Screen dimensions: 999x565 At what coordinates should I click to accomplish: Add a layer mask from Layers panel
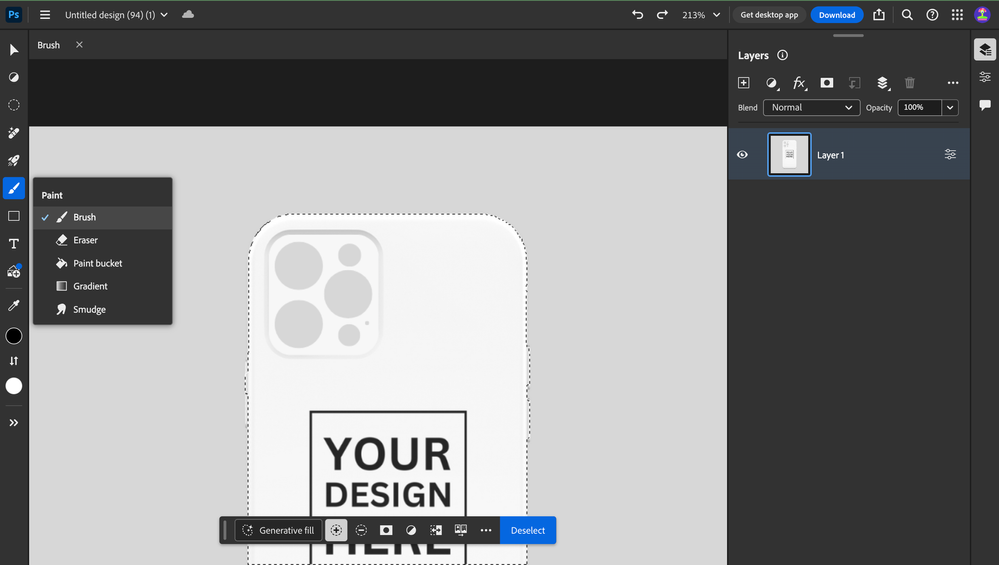click(827, 83)
